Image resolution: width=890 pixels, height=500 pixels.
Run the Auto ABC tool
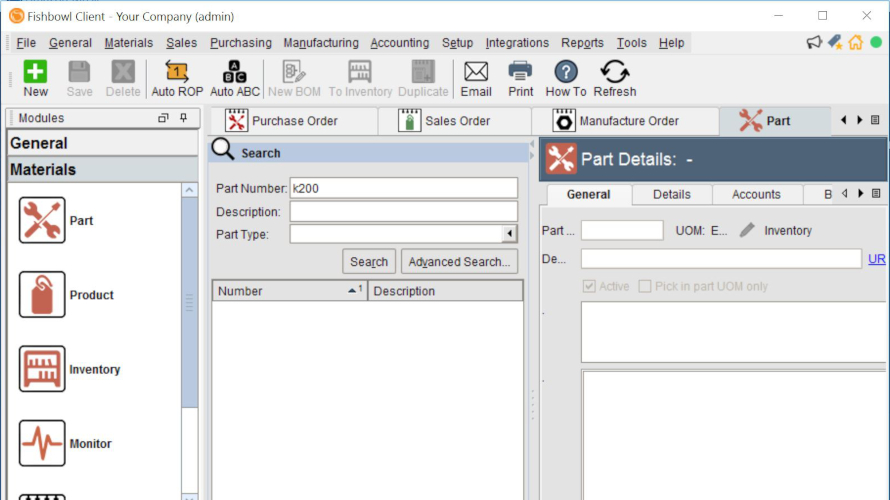(234, 78)
